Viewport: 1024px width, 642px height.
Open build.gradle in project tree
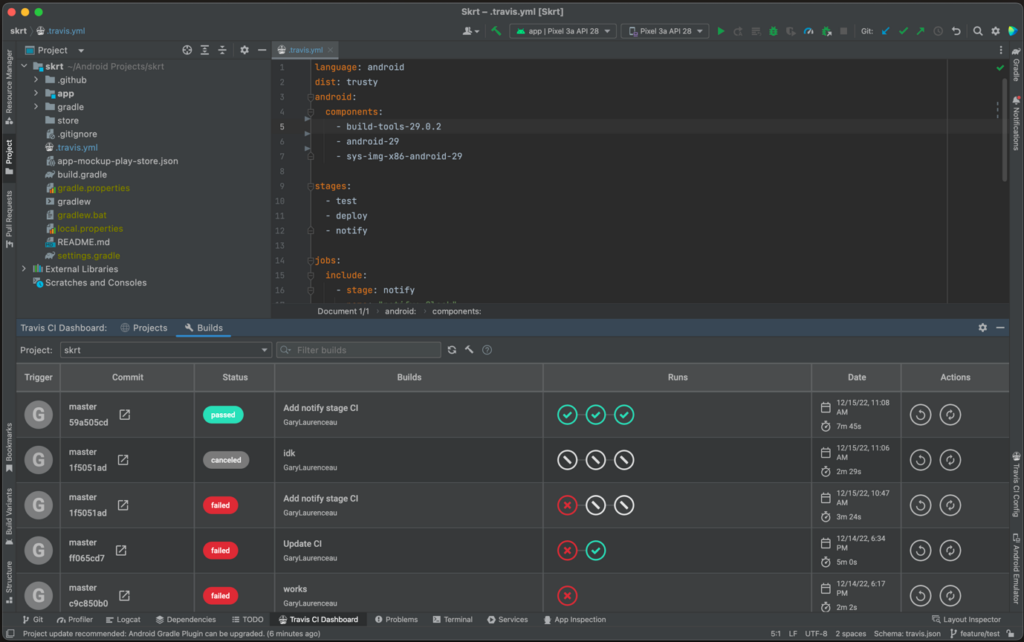(82, 174)
